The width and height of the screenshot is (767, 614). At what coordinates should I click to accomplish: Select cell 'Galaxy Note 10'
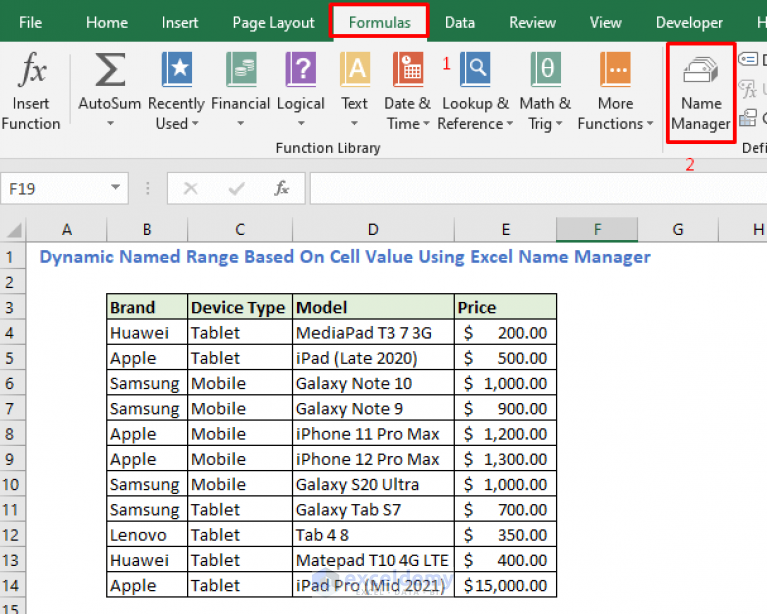373,383
